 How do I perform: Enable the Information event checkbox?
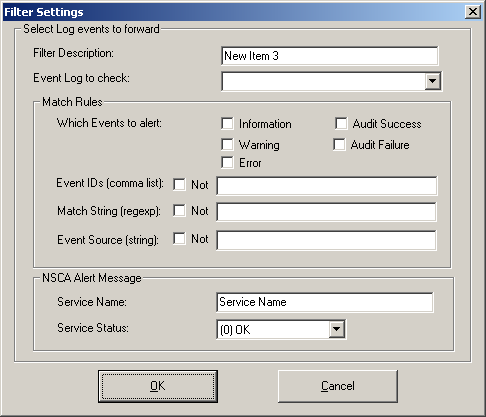227,124
